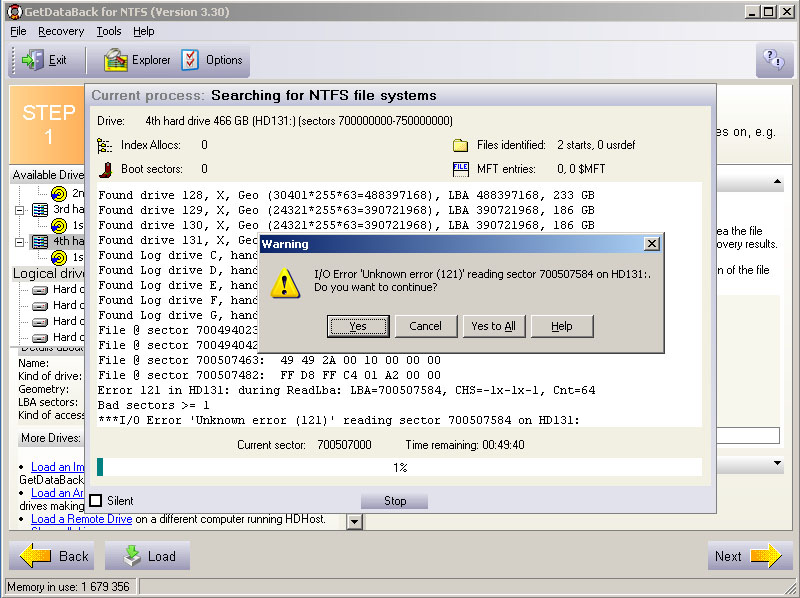Select first logical Hard drive icon
Screen dimensions: 800x598
(x=40, y=290)
